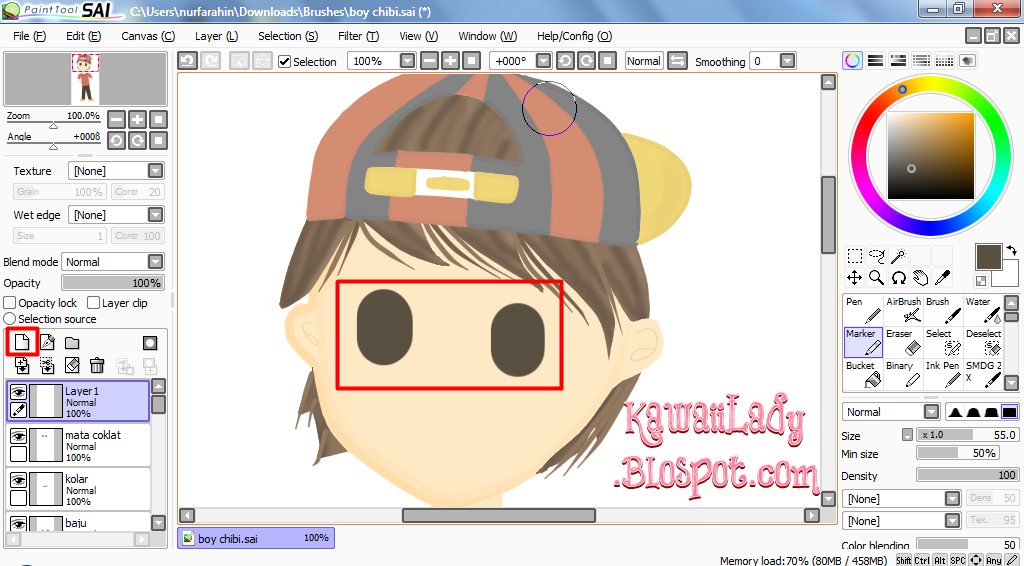Open the Texture dropdown
Viewport: 1024px width, 566px height.
[x=155, y=171]
